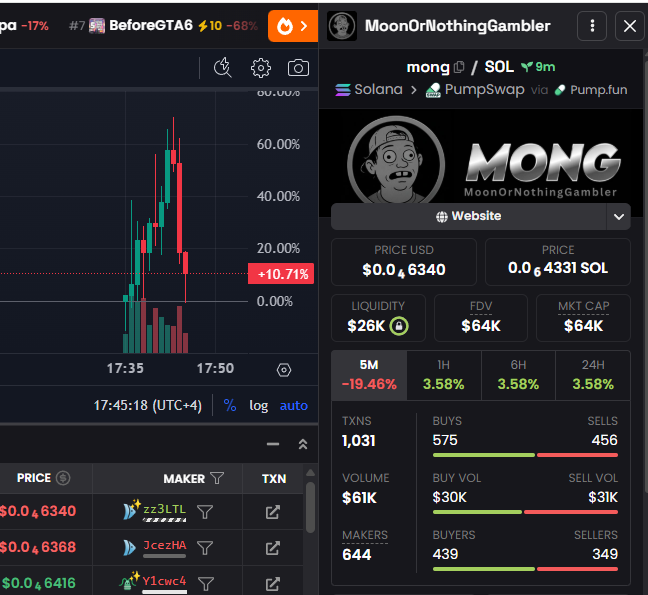648x595 pixels.
Task: Close the MoonOrNothingGambler panel
Action: pyautogui.click(x=629, y=26)
